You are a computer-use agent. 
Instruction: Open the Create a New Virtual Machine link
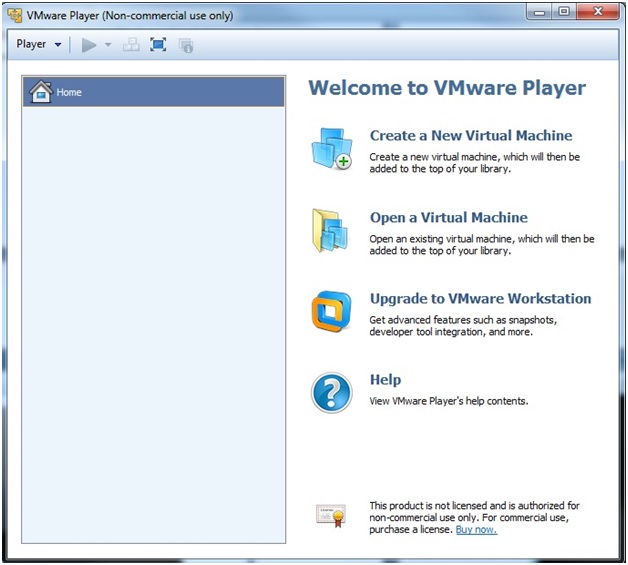(471, 135)
